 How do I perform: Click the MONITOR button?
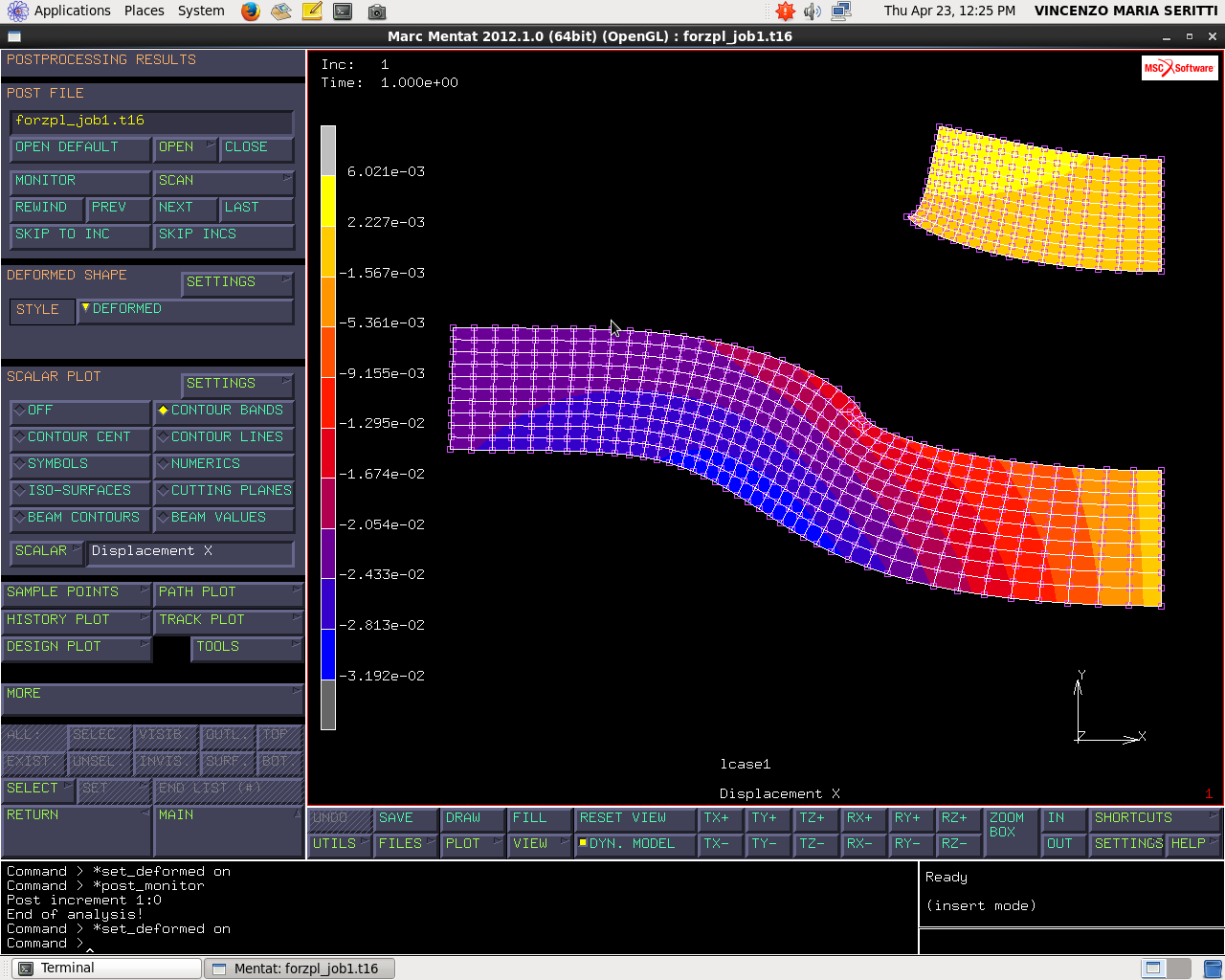tap(80, 181)
